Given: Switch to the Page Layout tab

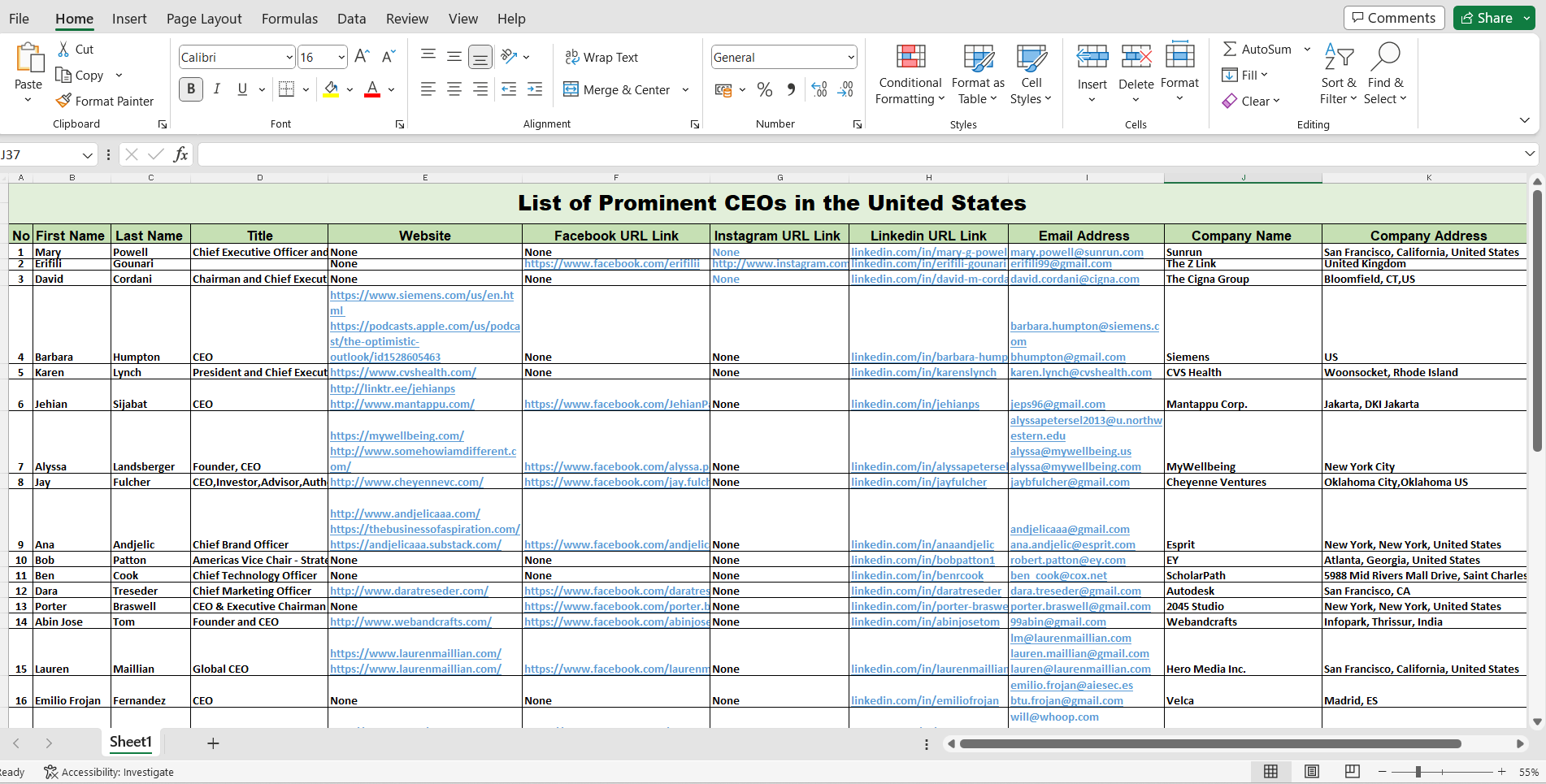Looking at the screenshot, I should tap(204, 19).
